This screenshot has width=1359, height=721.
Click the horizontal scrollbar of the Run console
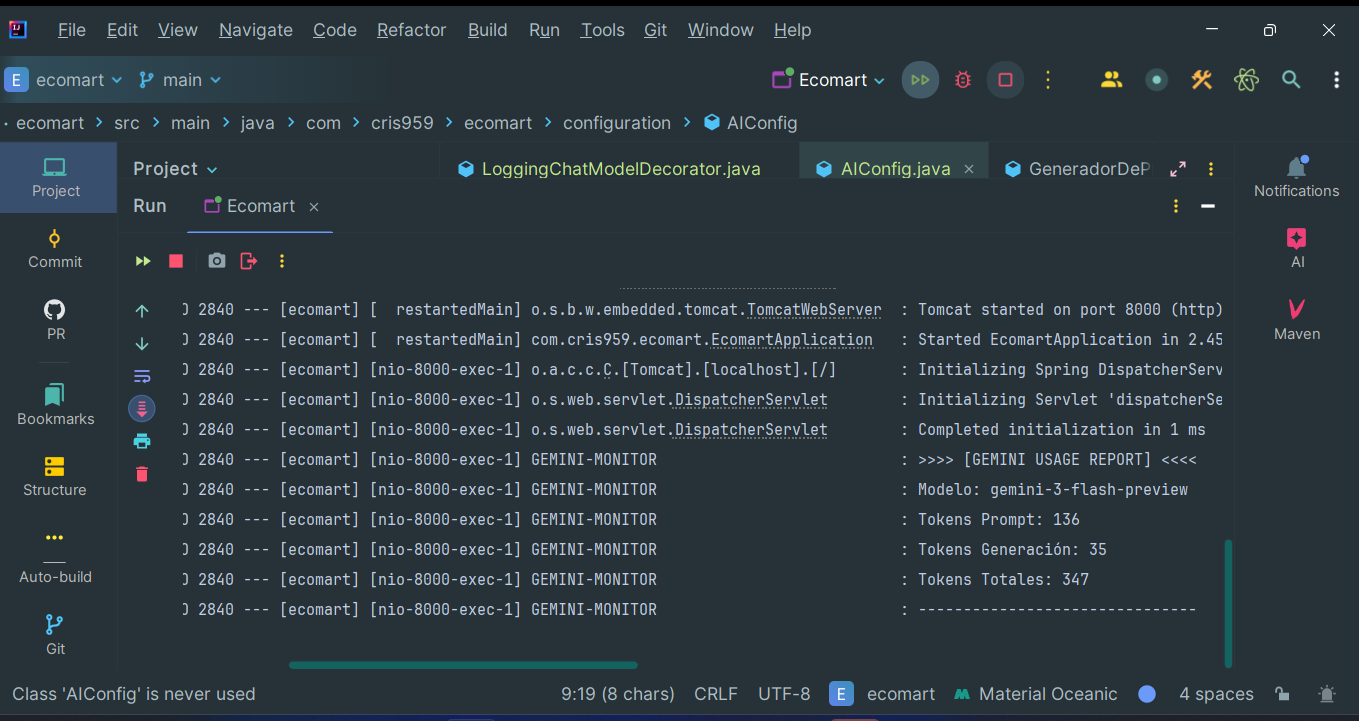pos(463,665)
